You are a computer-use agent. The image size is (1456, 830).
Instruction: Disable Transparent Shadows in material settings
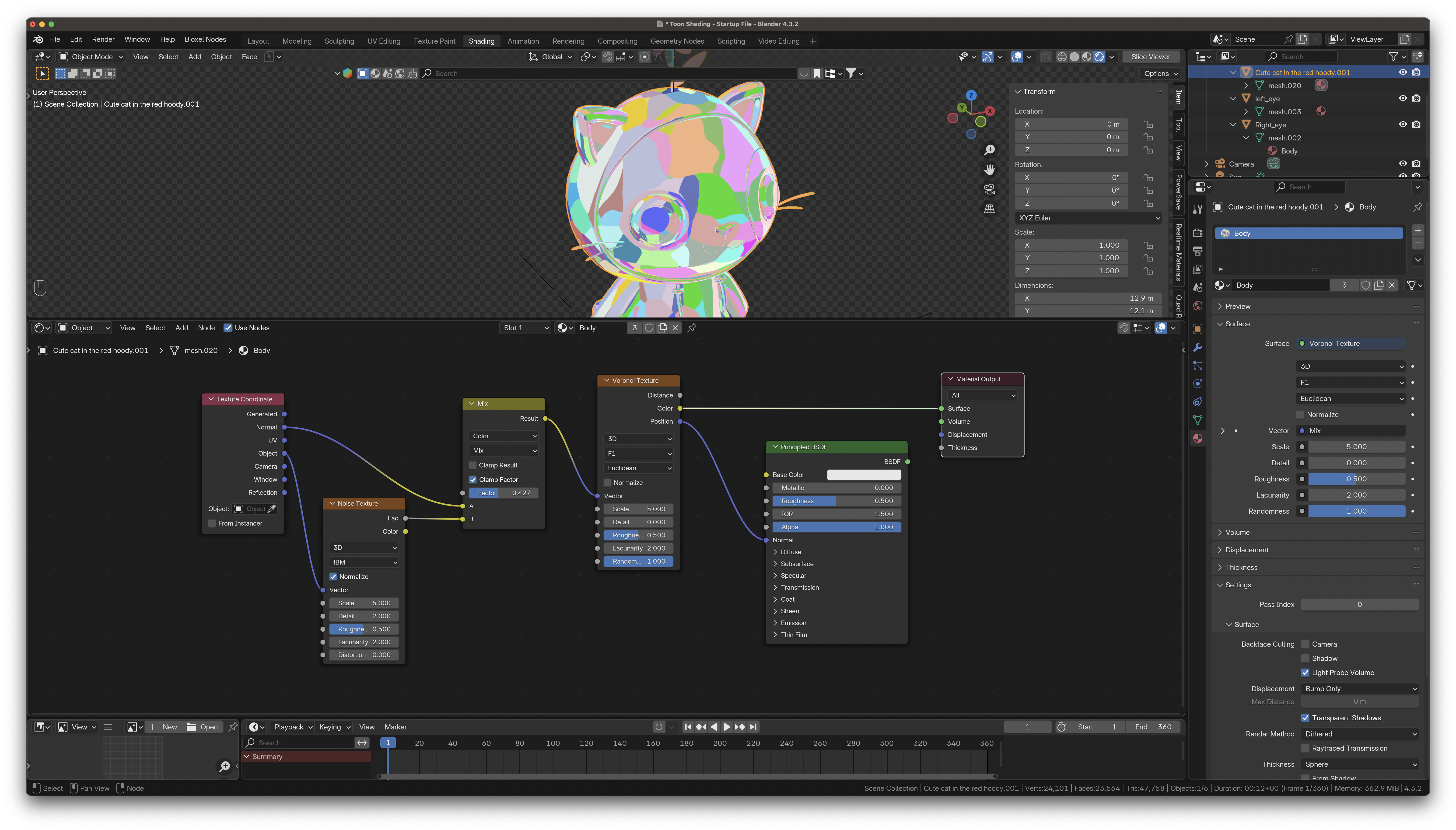point(1305,718)
